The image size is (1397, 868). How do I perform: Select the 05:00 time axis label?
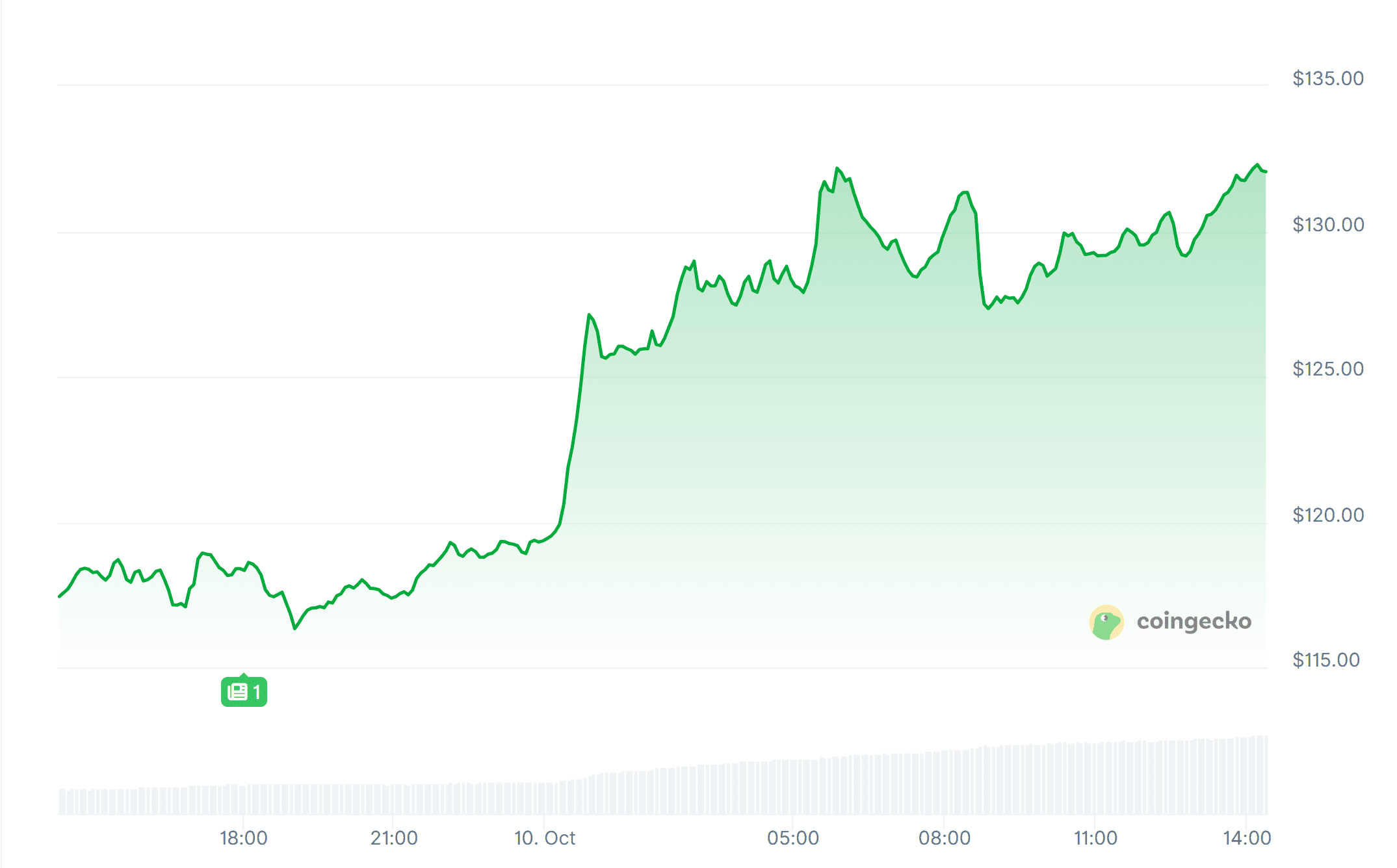792,838
